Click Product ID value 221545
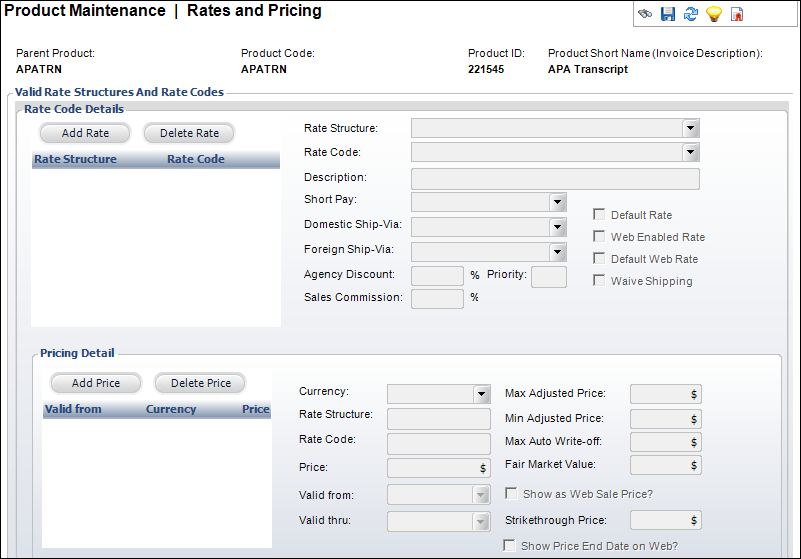The height and width of the screenshot is (559, 801). tap(486, 69)
